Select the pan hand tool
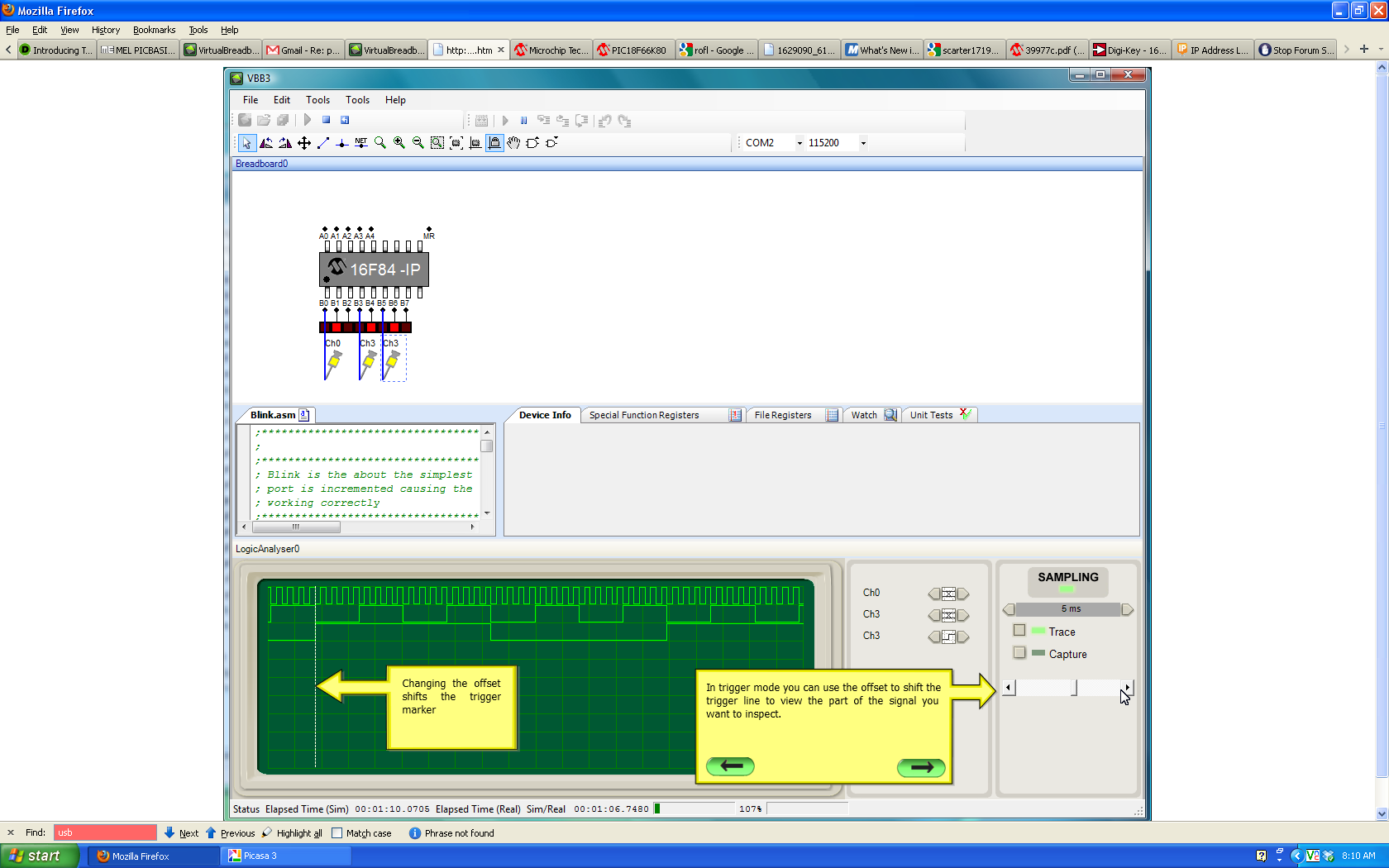The height and width of the screenshot is (868, 1389). click(513, 143)
